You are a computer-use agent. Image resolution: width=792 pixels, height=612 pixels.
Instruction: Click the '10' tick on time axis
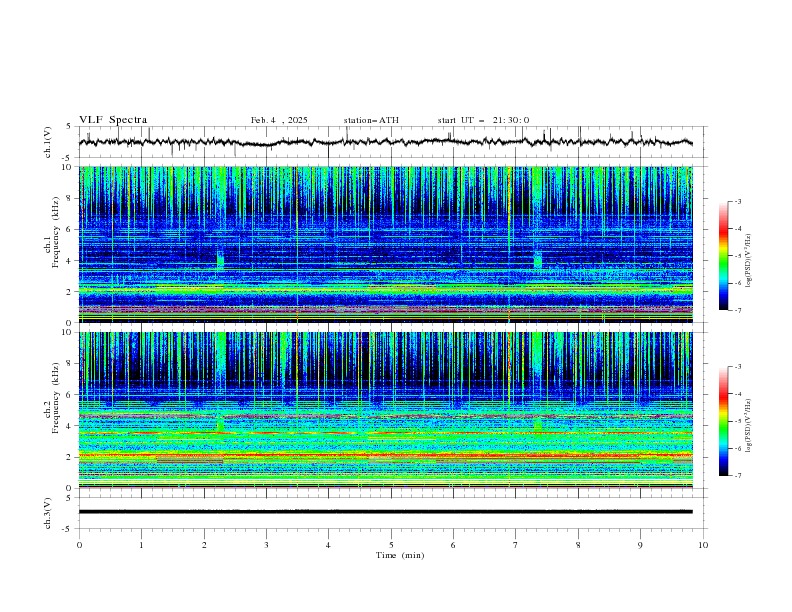tap(703, 545)
